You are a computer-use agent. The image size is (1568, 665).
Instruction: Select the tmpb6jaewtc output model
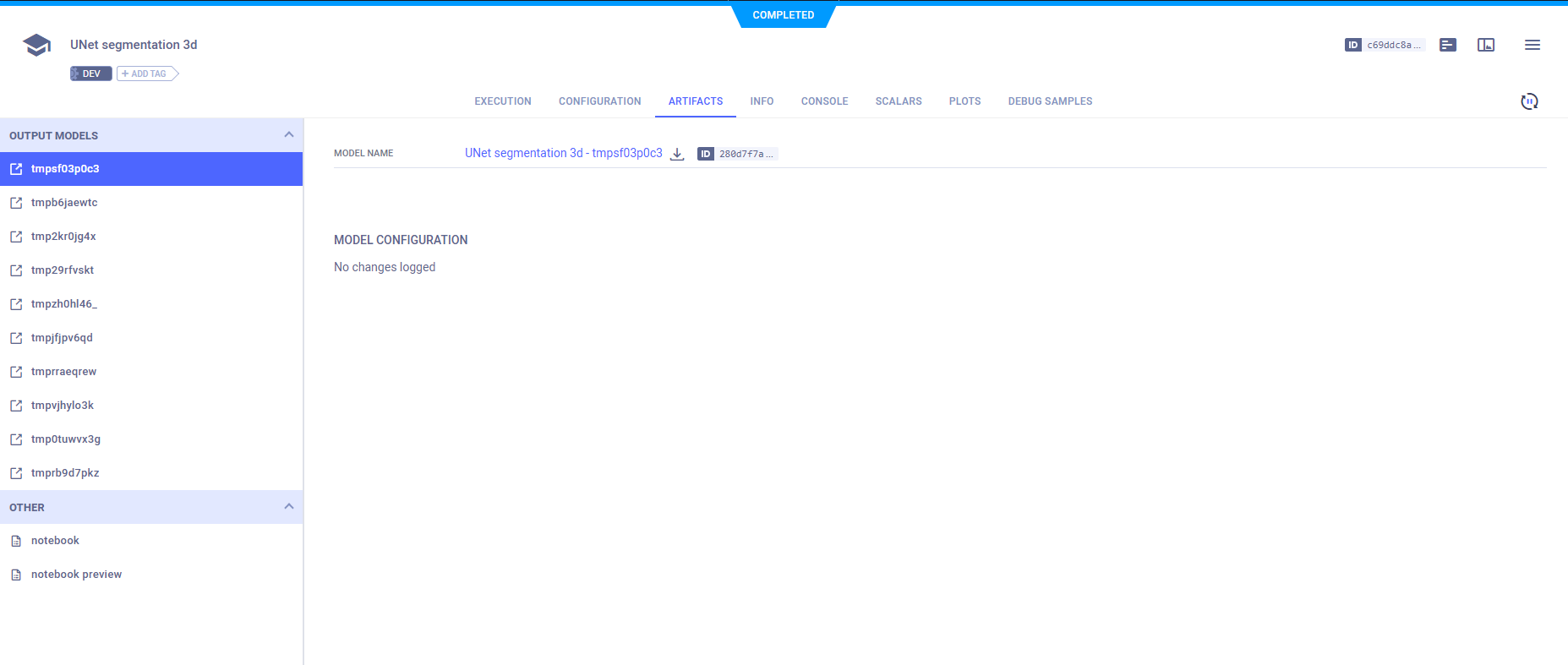[x=64, y=203]
